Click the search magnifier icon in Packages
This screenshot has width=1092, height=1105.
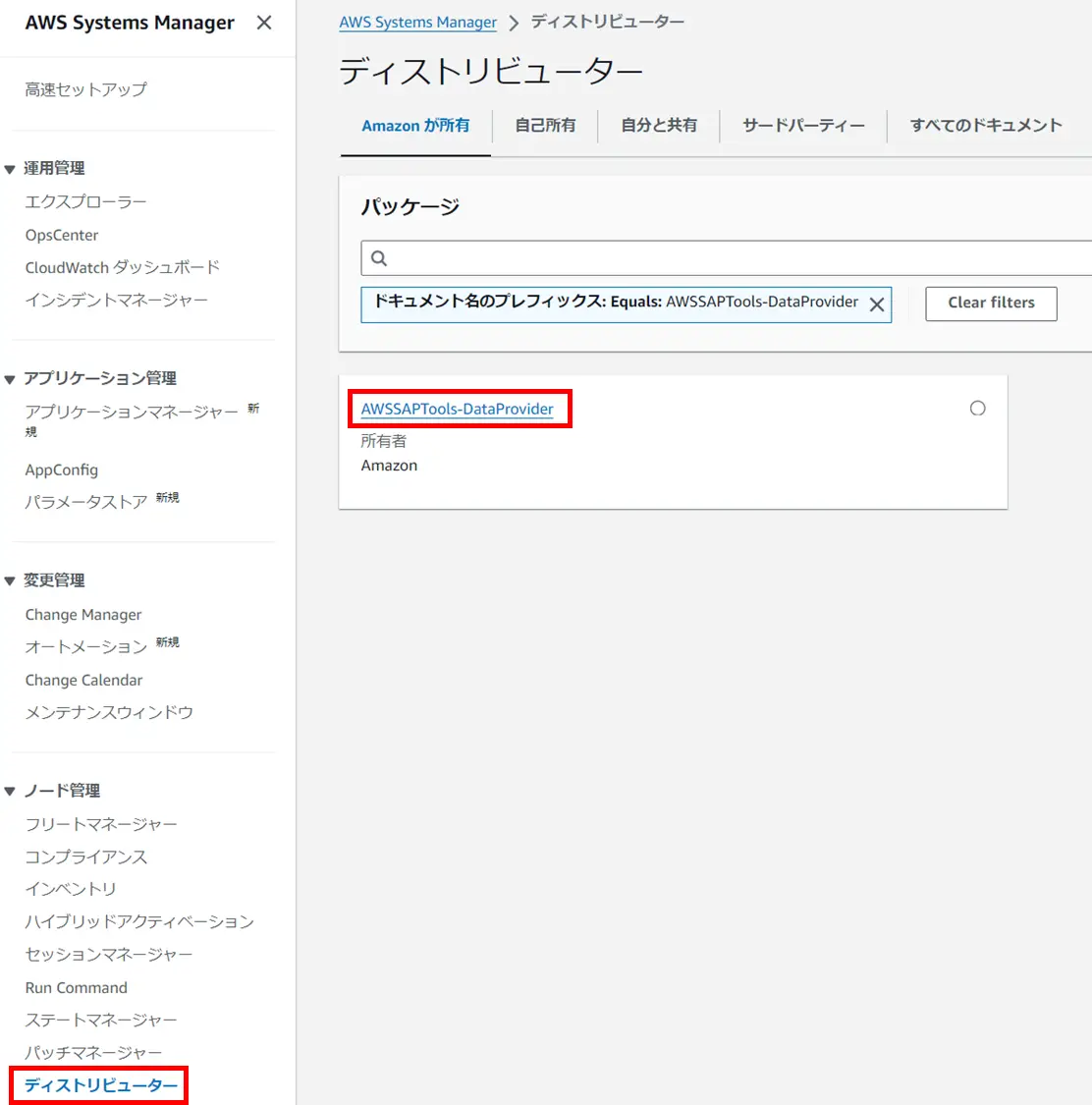point(379,258)
